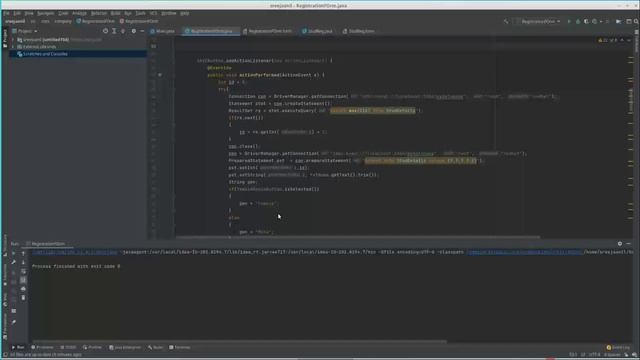Click the print icon in Run console

pyautogui.click(x=23, y=289)
